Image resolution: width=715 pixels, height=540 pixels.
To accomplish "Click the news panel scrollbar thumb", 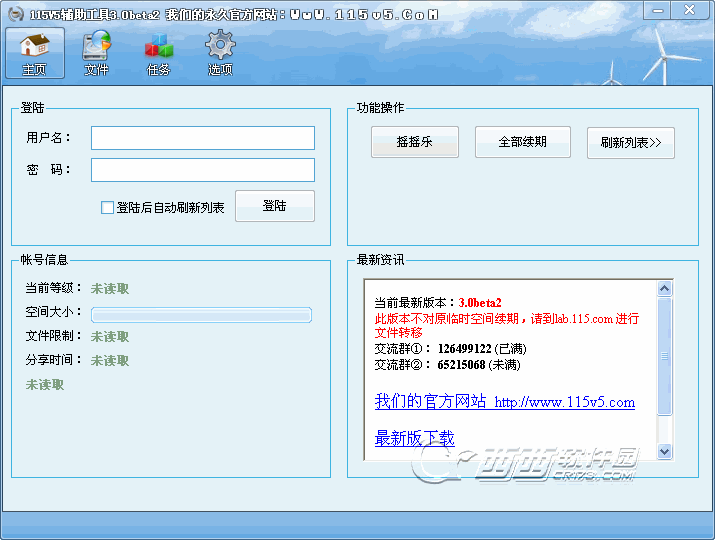I will pos(664,356).
